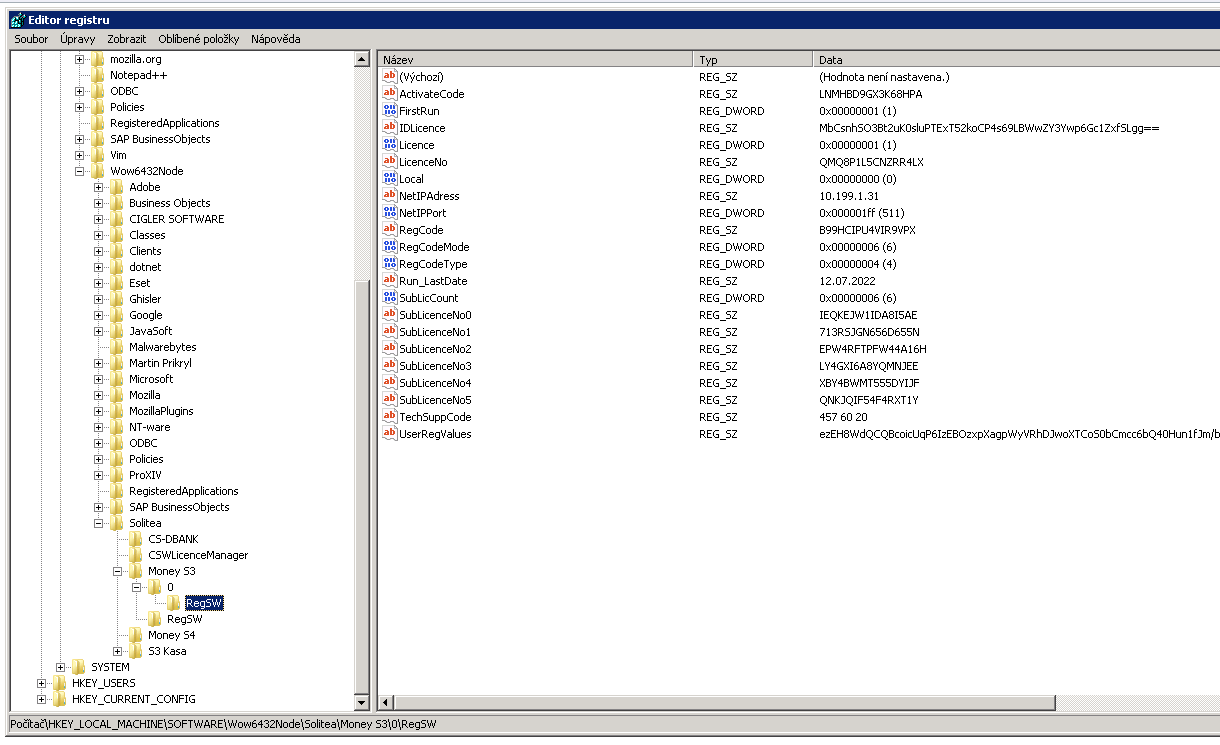Viewport: 1220px width, 745px height.
Task: Open the Soubor menu
Action: 31,39
